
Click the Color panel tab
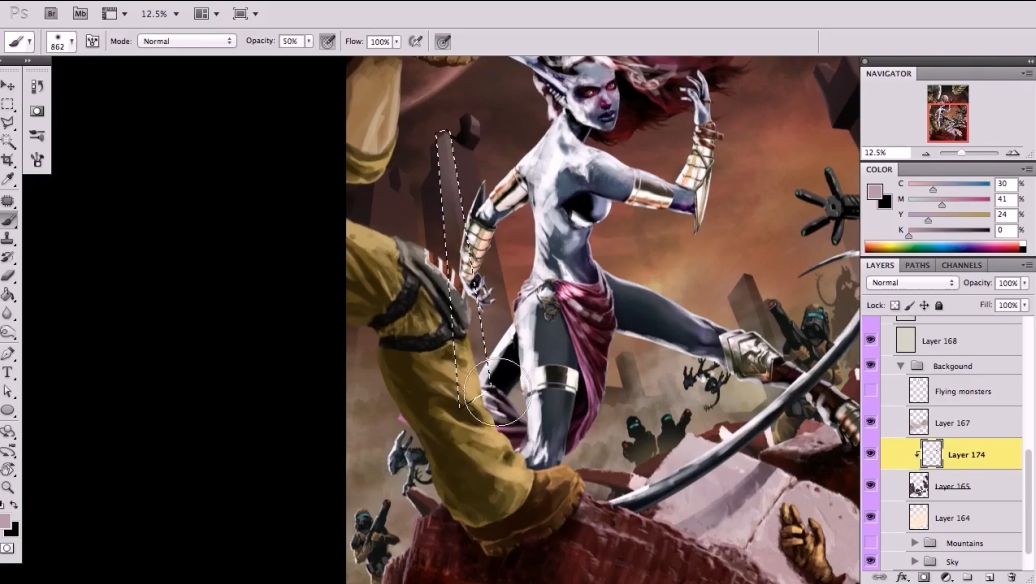tap(879, 169)
